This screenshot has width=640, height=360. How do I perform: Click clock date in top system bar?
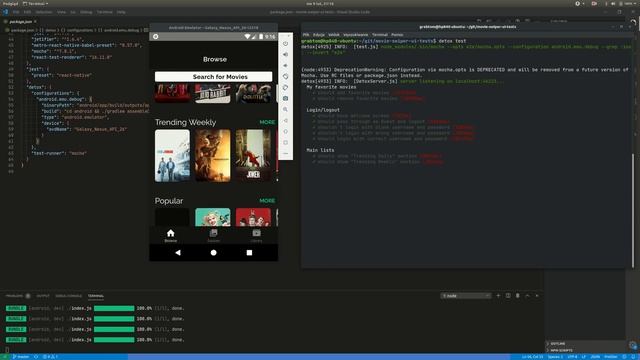click(320, 4)
